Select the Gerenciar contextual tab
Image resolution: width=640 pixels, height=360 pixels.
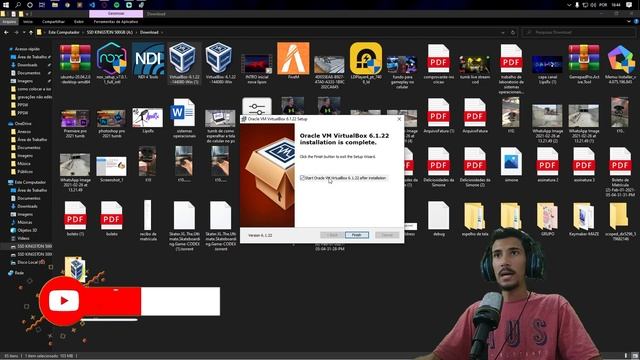pos(116,14)
